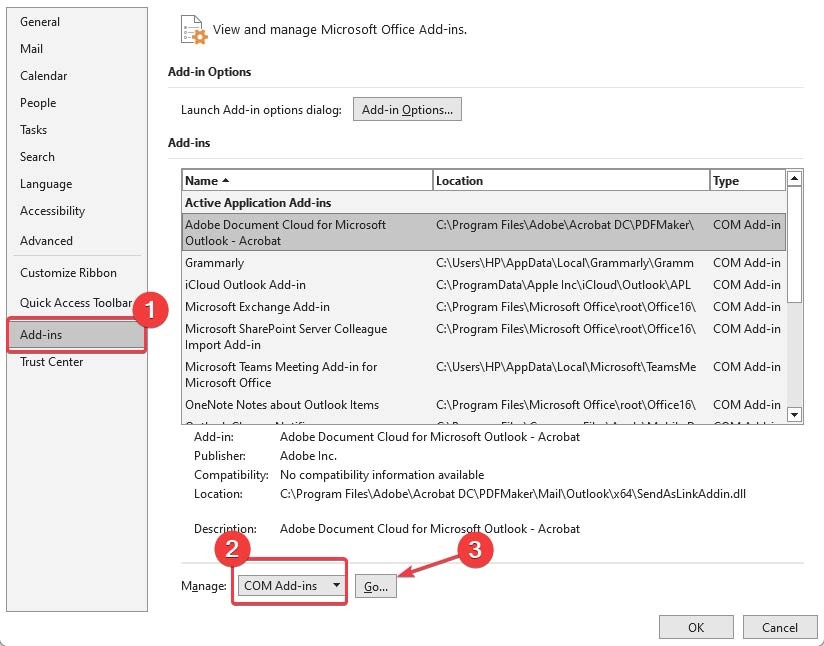Select the iCloud Outlook Add-in row
This screenshot has height=646, width=824.
[483, 284]
